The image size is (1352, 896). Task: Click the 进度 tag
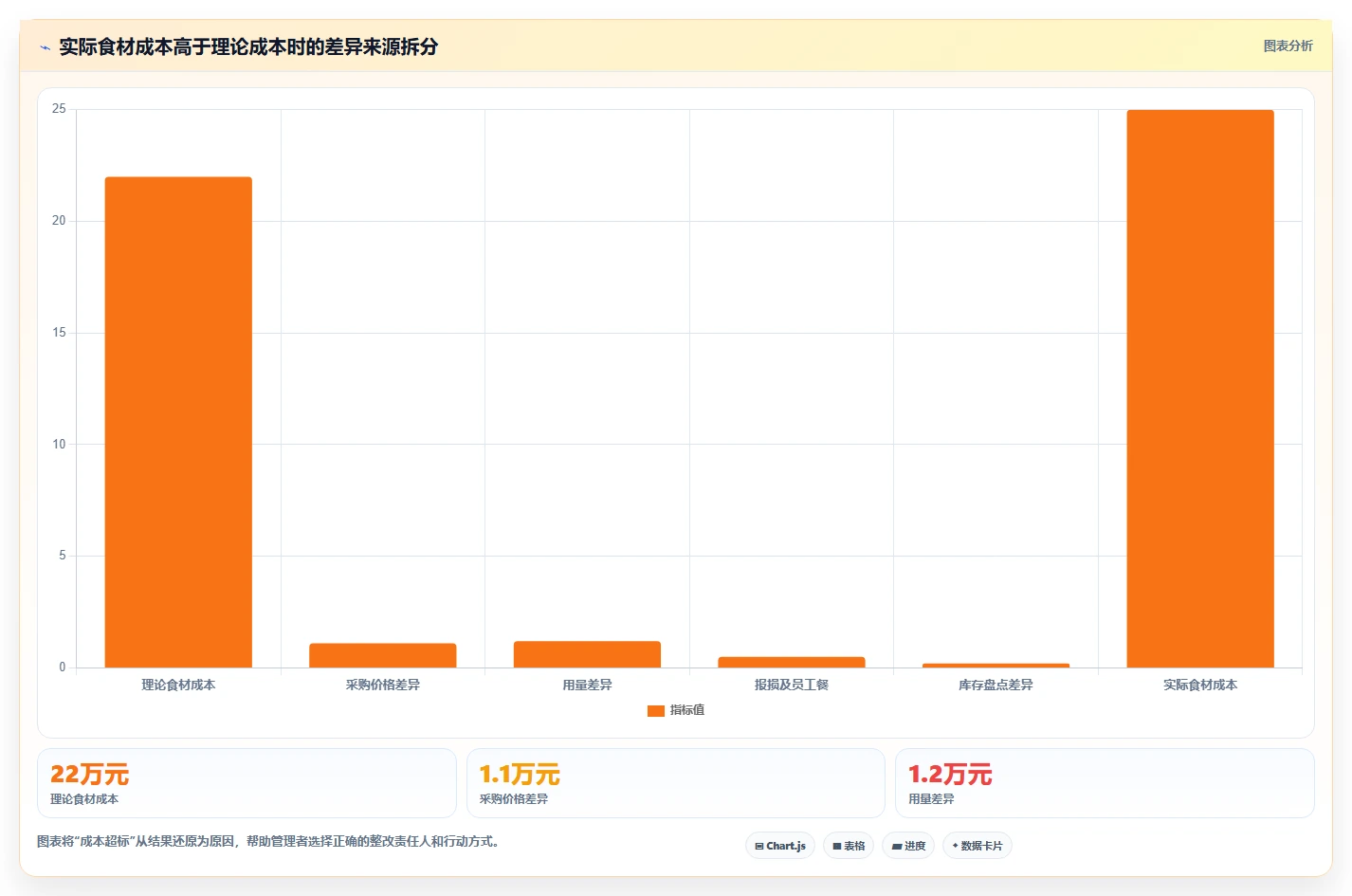(x=908, y=846)
